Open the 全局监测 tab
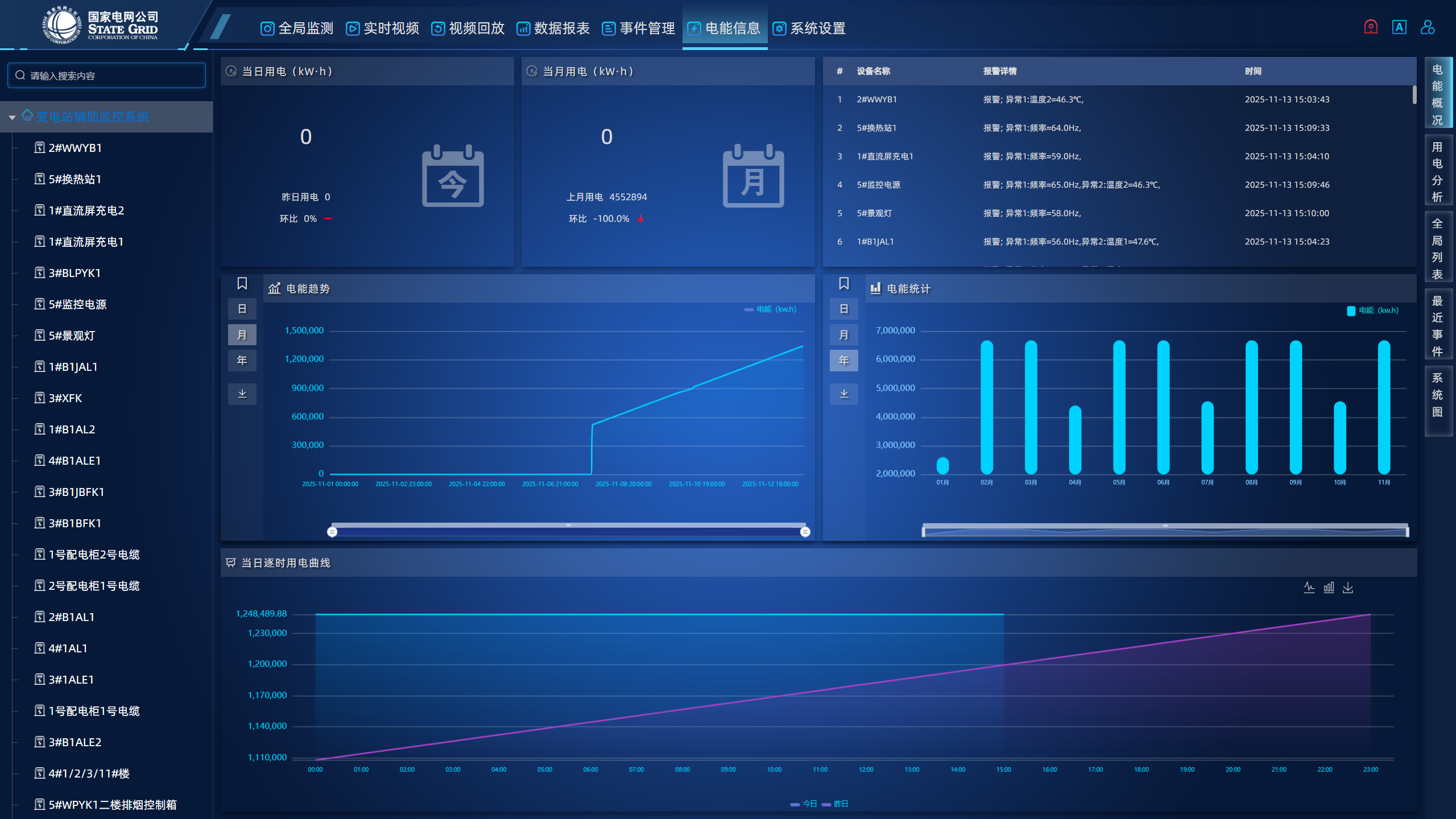Viewport: 1456px width, 819px height. (297, 28)
